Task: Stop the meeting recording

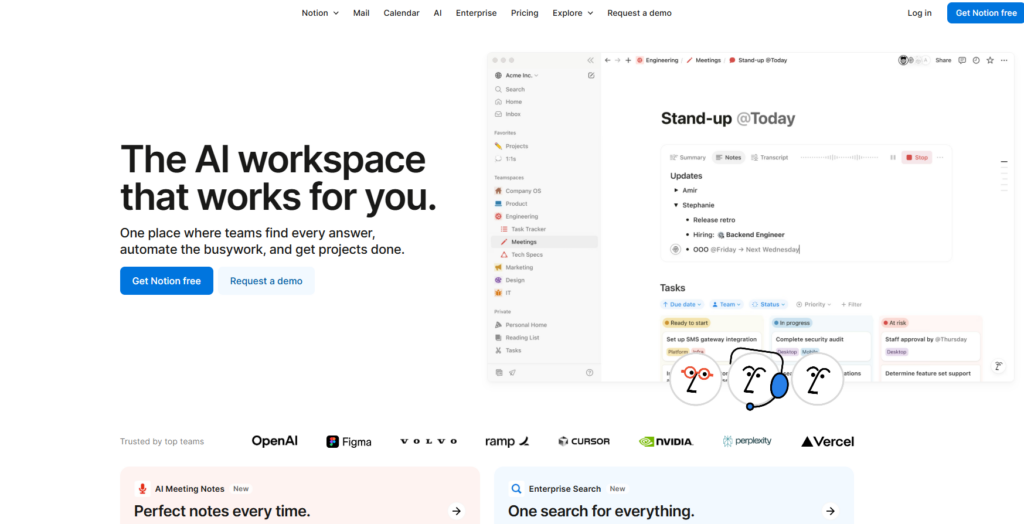Action: click(x=916, y=157)
